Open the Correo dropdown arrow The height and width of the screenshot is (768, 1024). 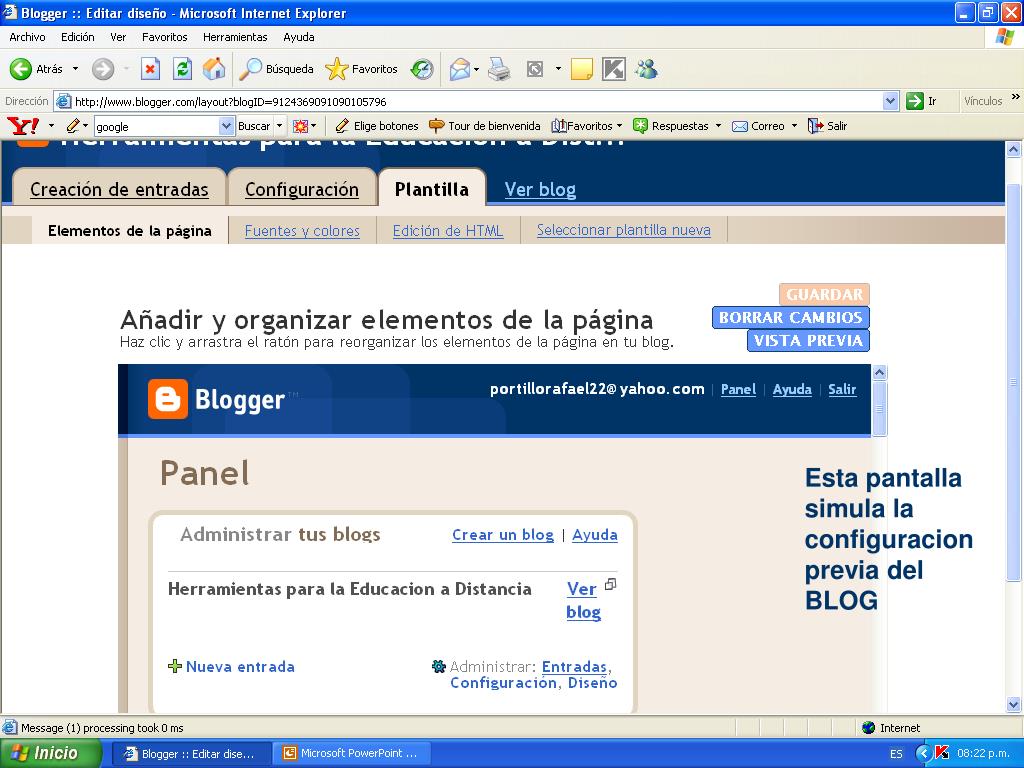pyautogui.click(x=794, y=126)
